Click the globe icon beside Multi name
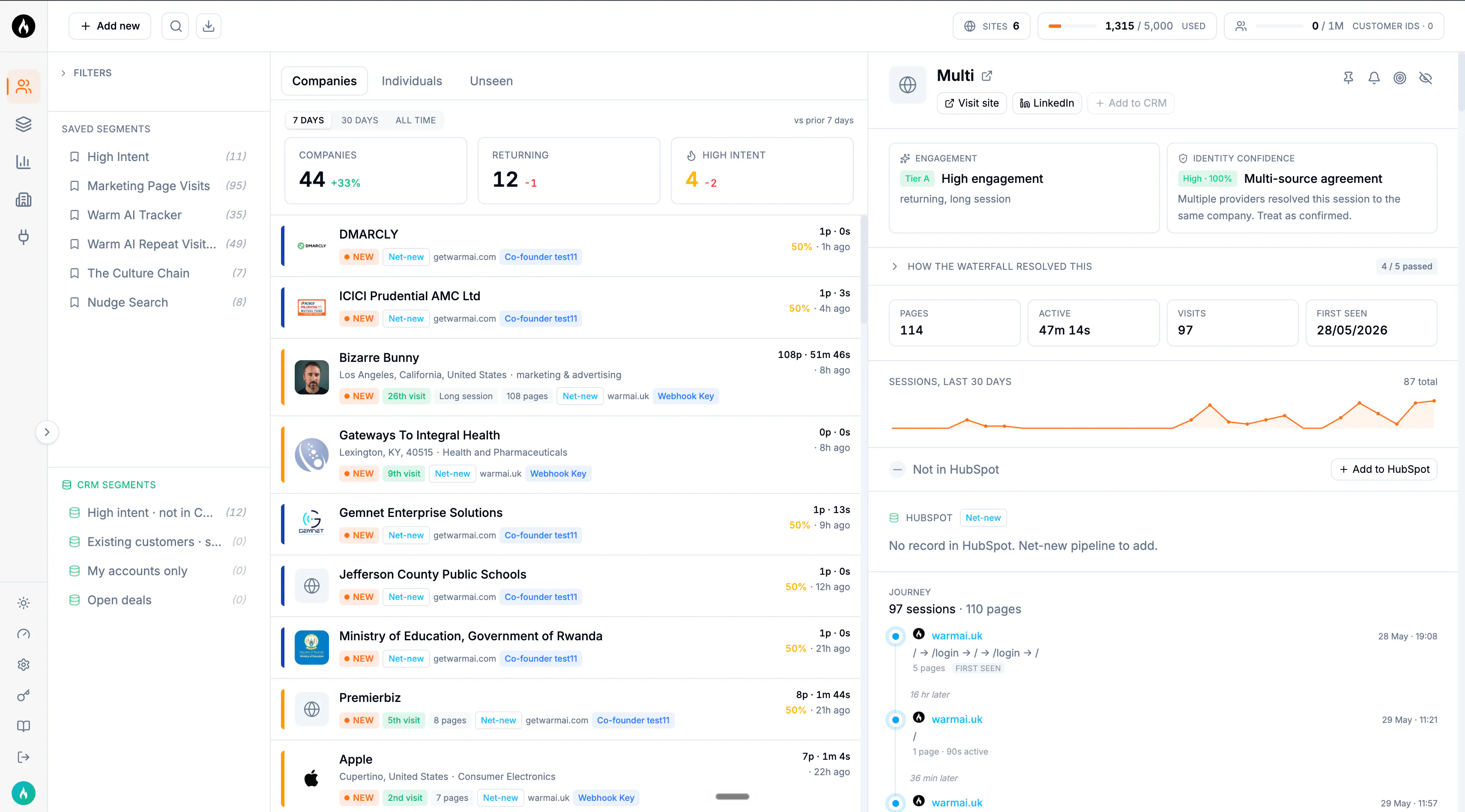Image resolution: width=1465 pixels, height=812 pixels. coord(908,85)
